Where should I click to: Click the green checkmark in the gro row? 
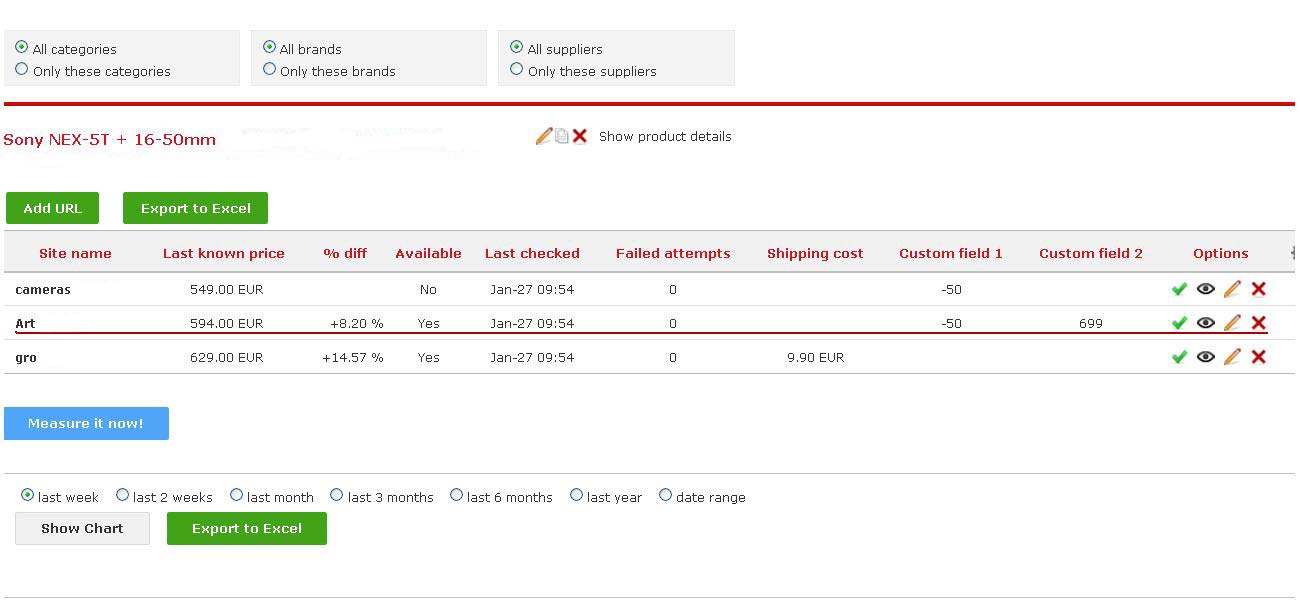point(1179,357)
